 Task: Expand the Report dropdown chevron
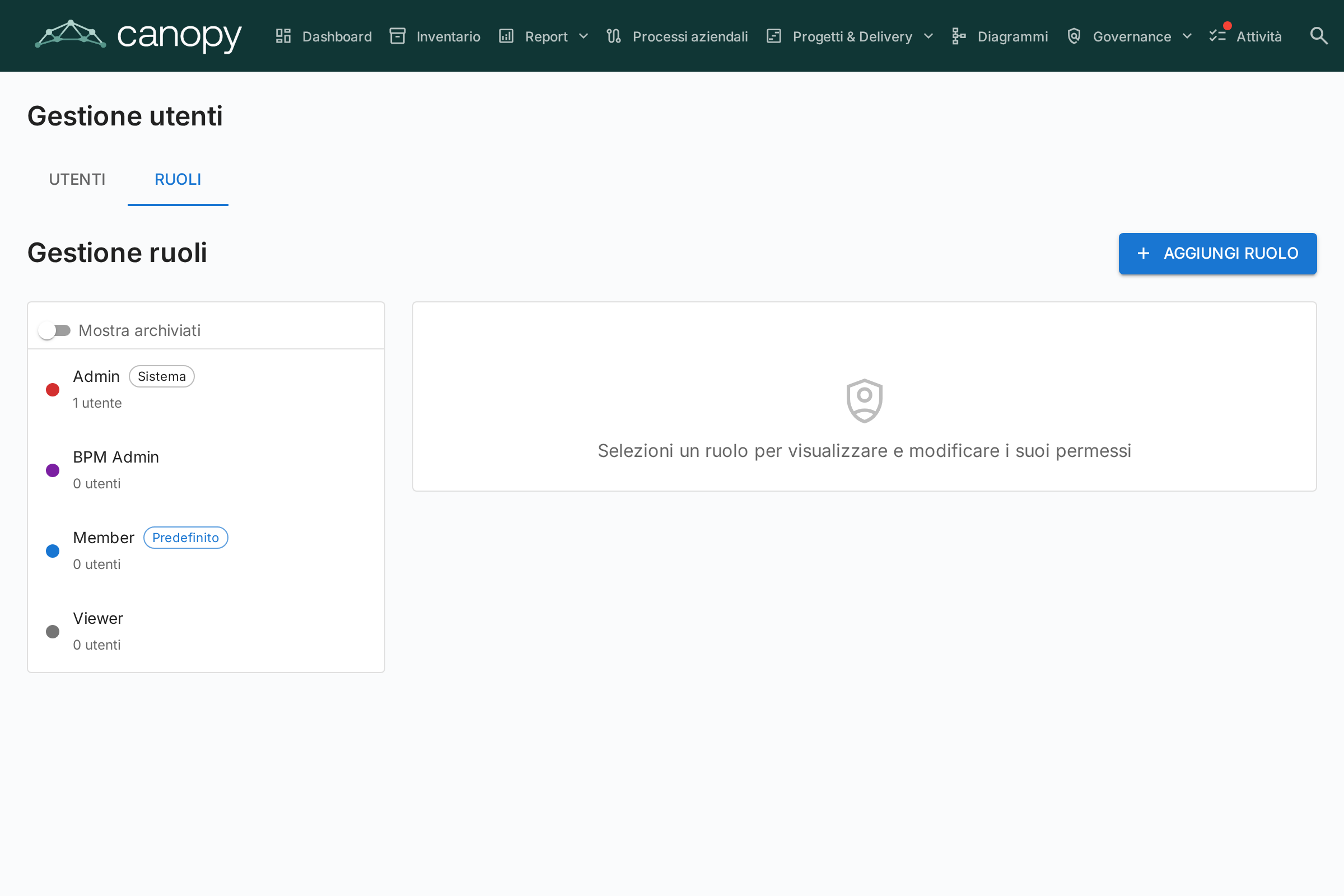[x=584, y=36]
